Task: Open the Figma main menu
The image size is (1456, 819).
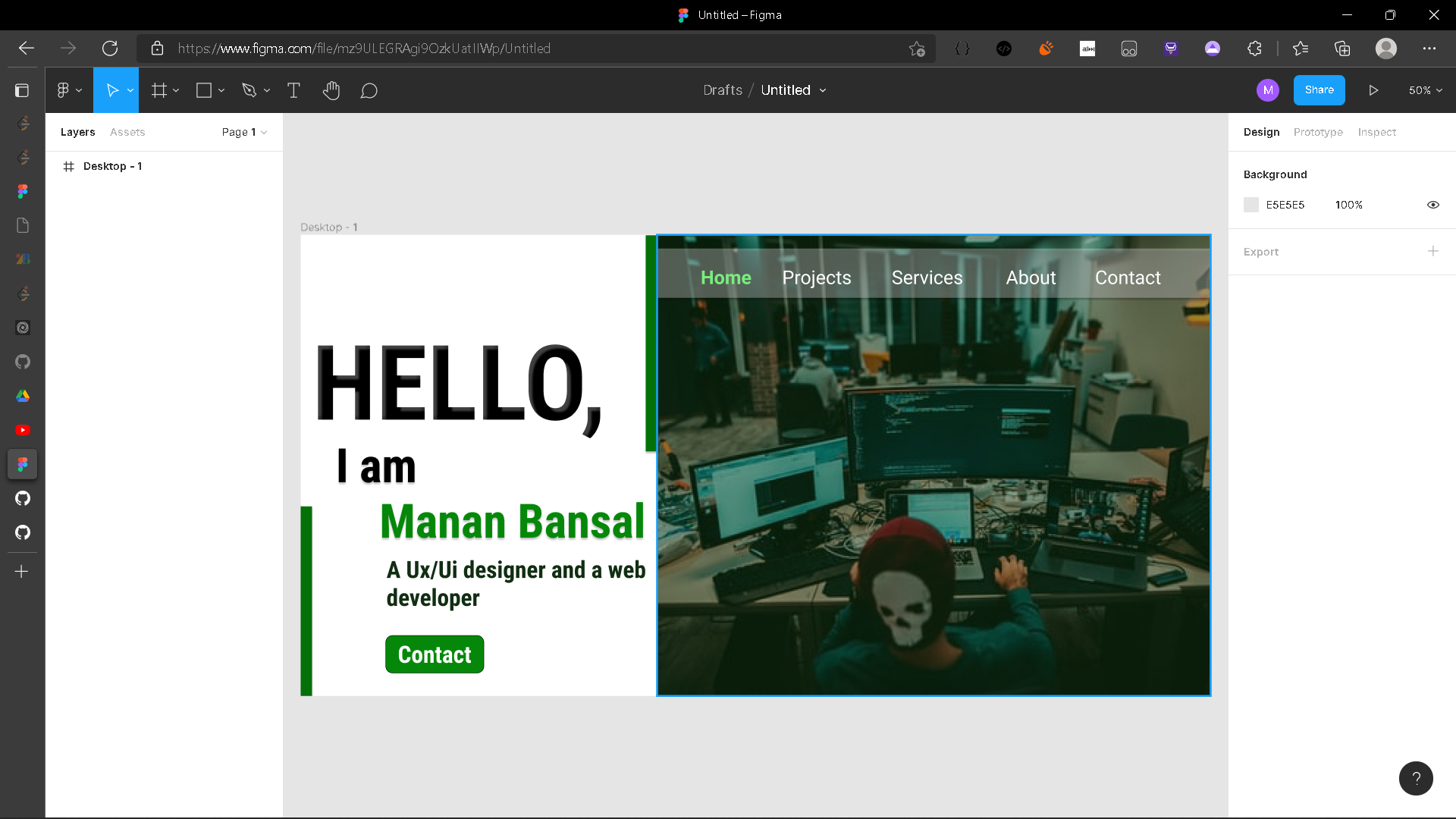Action: [64, 90]
